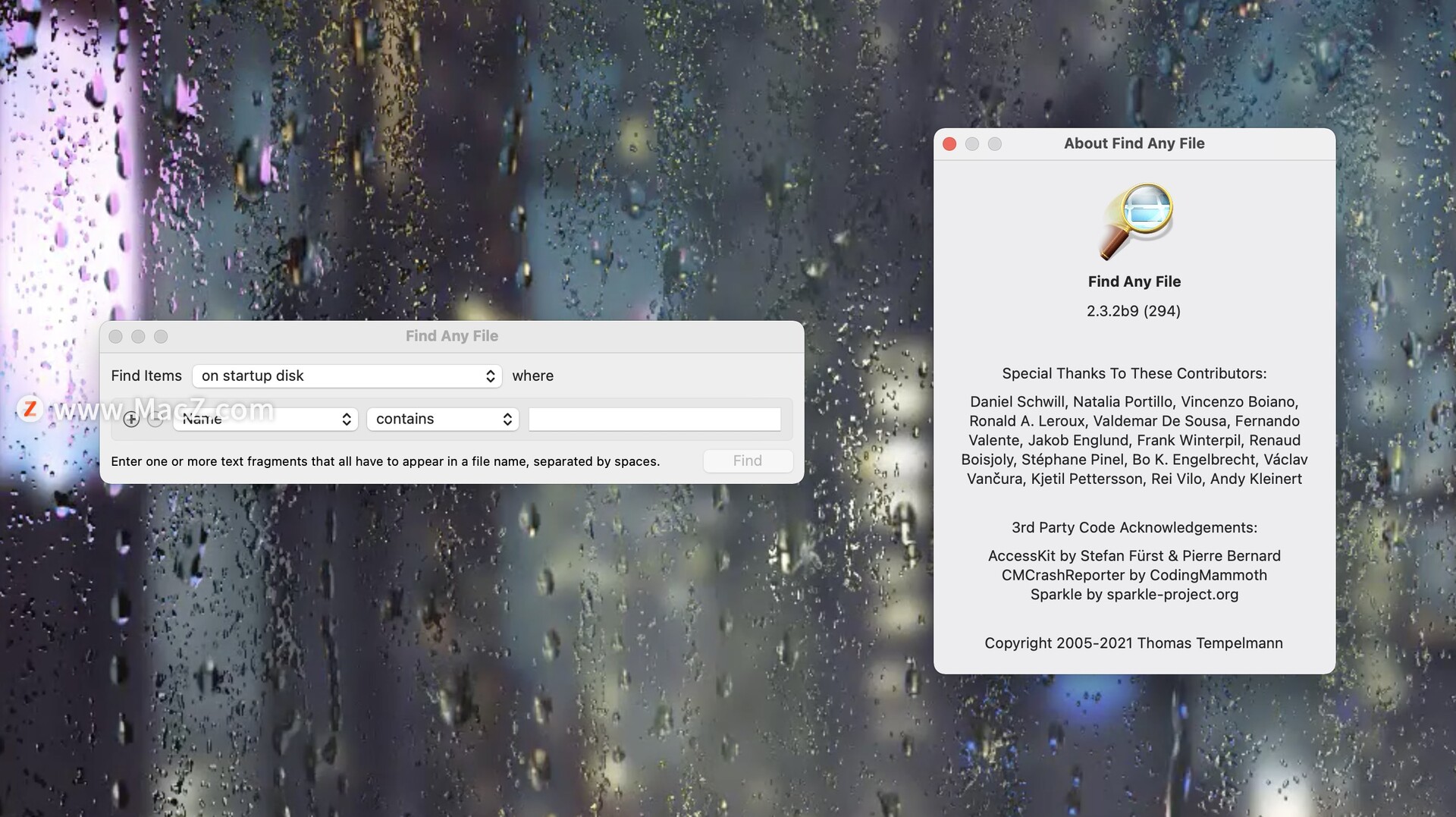Click the search text input field
This screenshot has height=817, width=1456.
pyautogui.click(x=654, y=419)
